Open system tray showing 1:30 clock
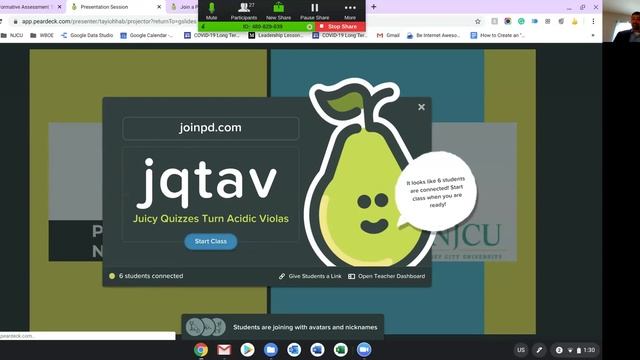 coord(575,350)
